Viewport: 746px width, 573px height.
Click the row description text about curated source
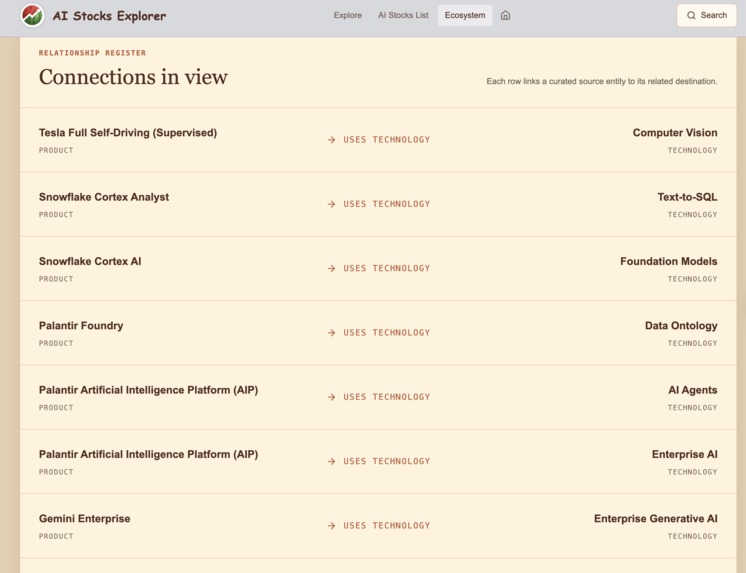pyautogui.click(x=601, y=81)
